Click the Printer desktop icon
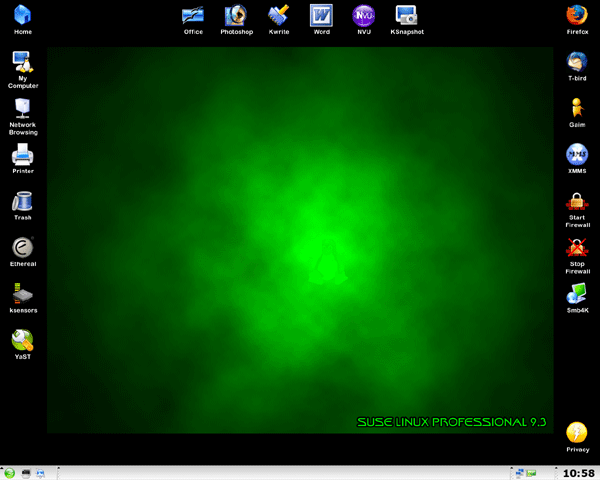The height and width of the screenshot is (480, 600). (x=23, y=154)
